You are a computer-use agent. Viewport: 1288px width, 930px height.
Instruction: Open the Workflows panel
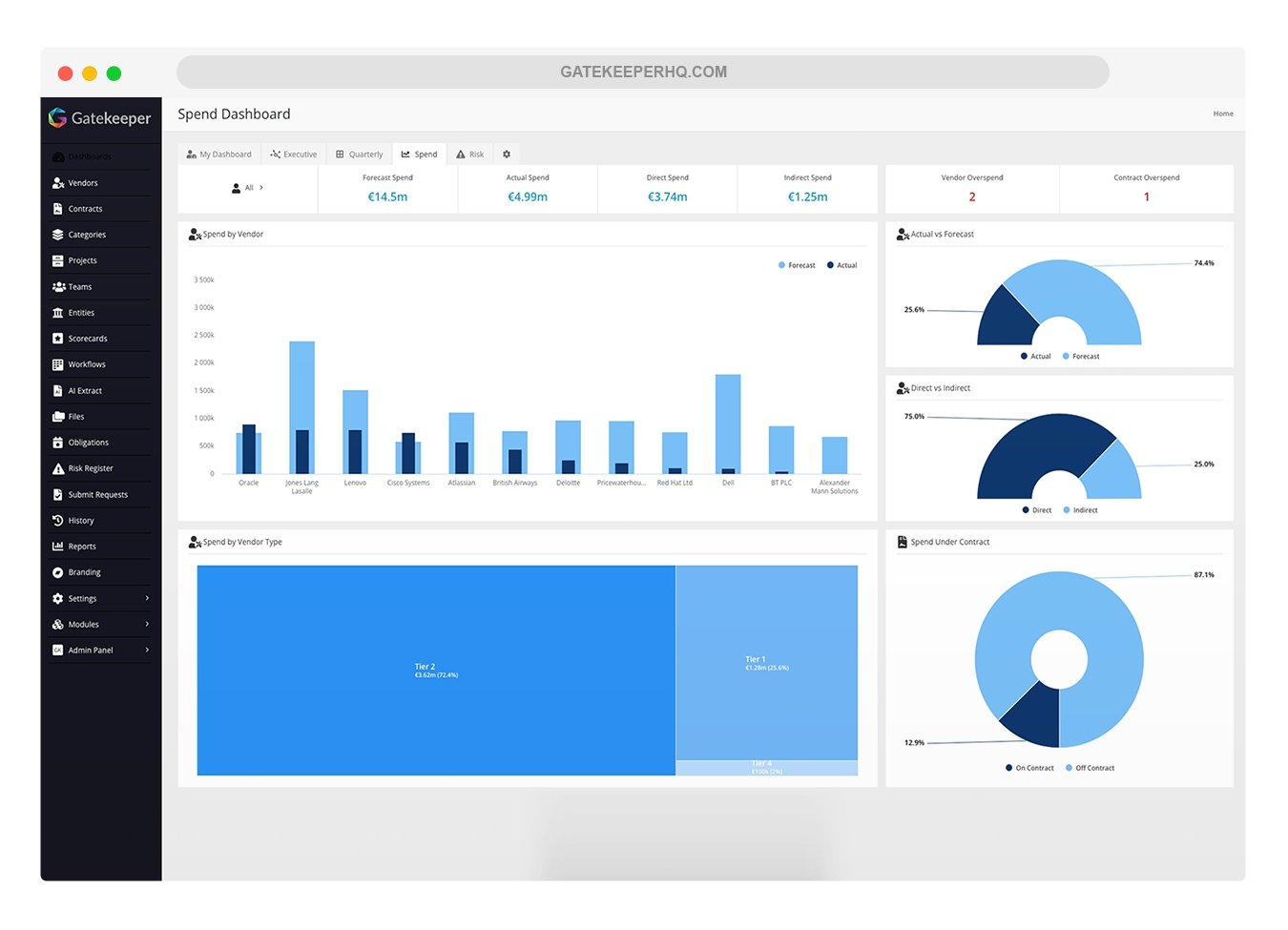pos(85,363)
